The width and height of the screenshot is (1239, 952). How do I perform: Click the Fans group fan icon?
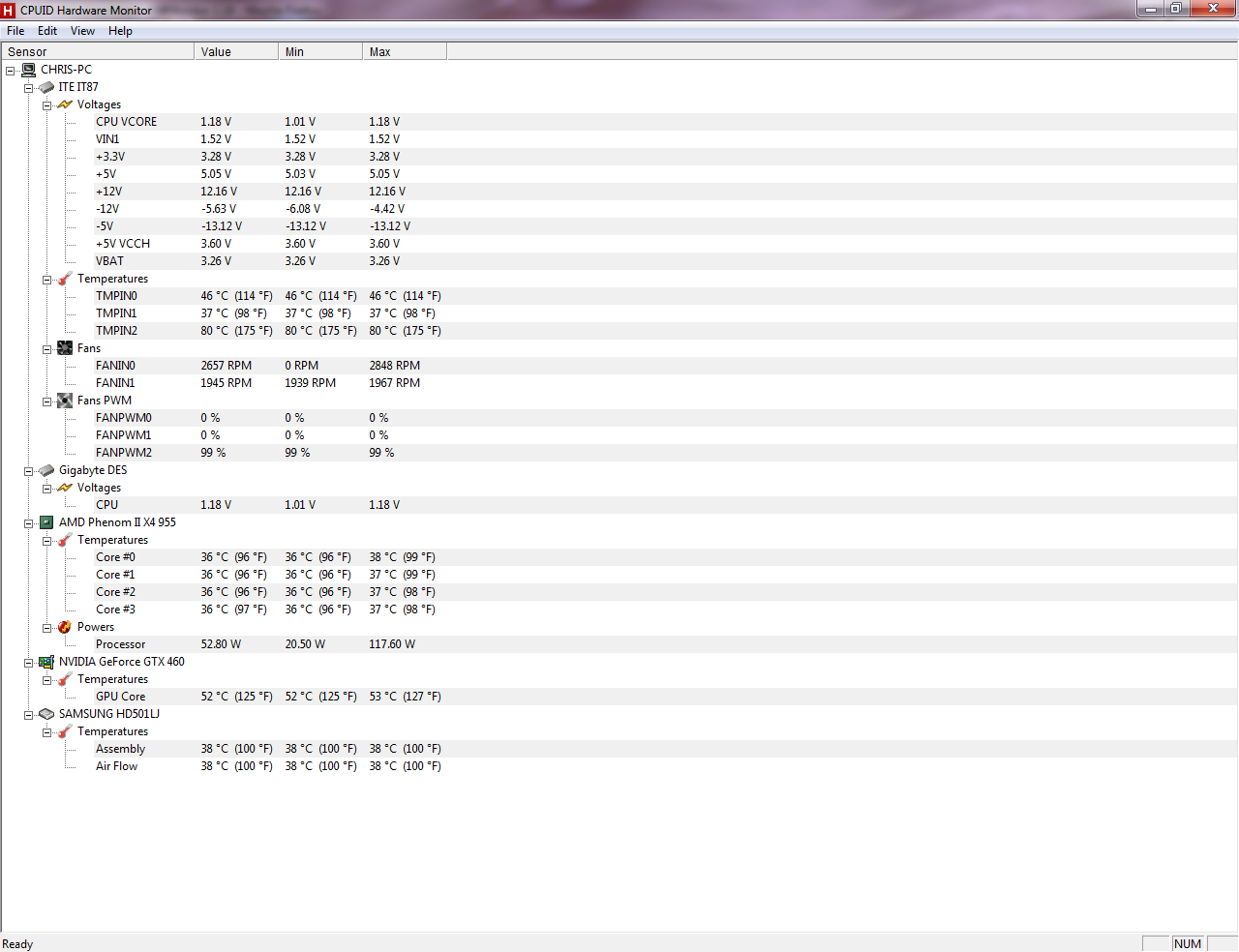[x=65, y=348]
